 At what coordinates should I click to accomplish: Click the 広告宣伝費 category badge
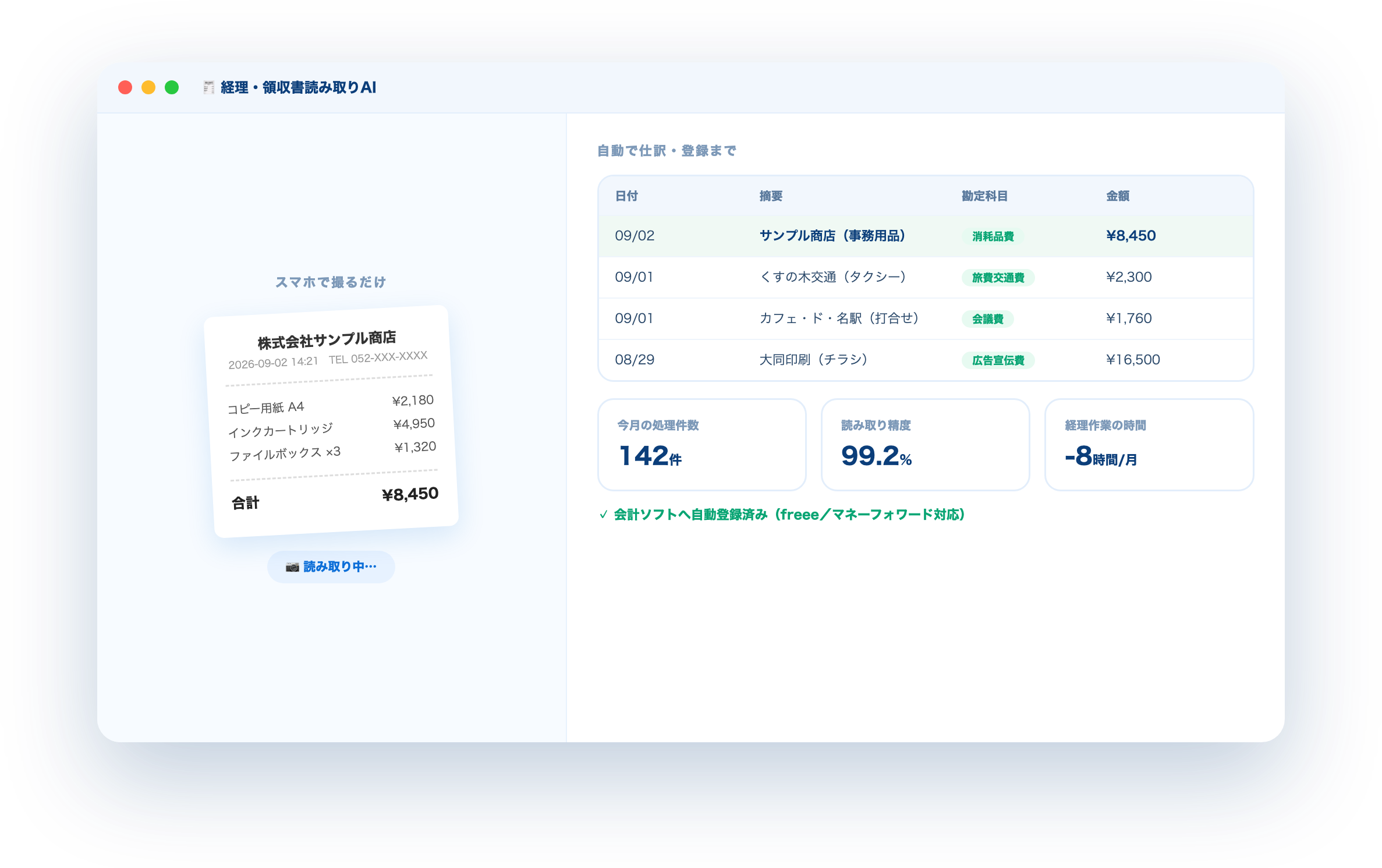click(998, 360)
